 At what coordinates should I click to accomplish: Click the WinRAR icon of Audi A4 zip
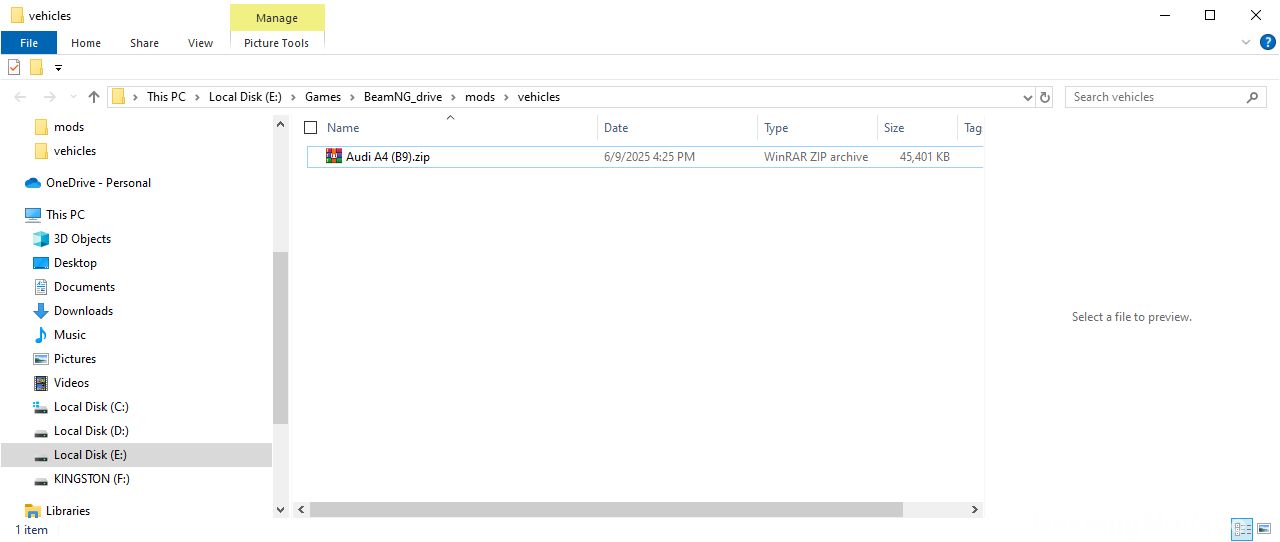334,156
